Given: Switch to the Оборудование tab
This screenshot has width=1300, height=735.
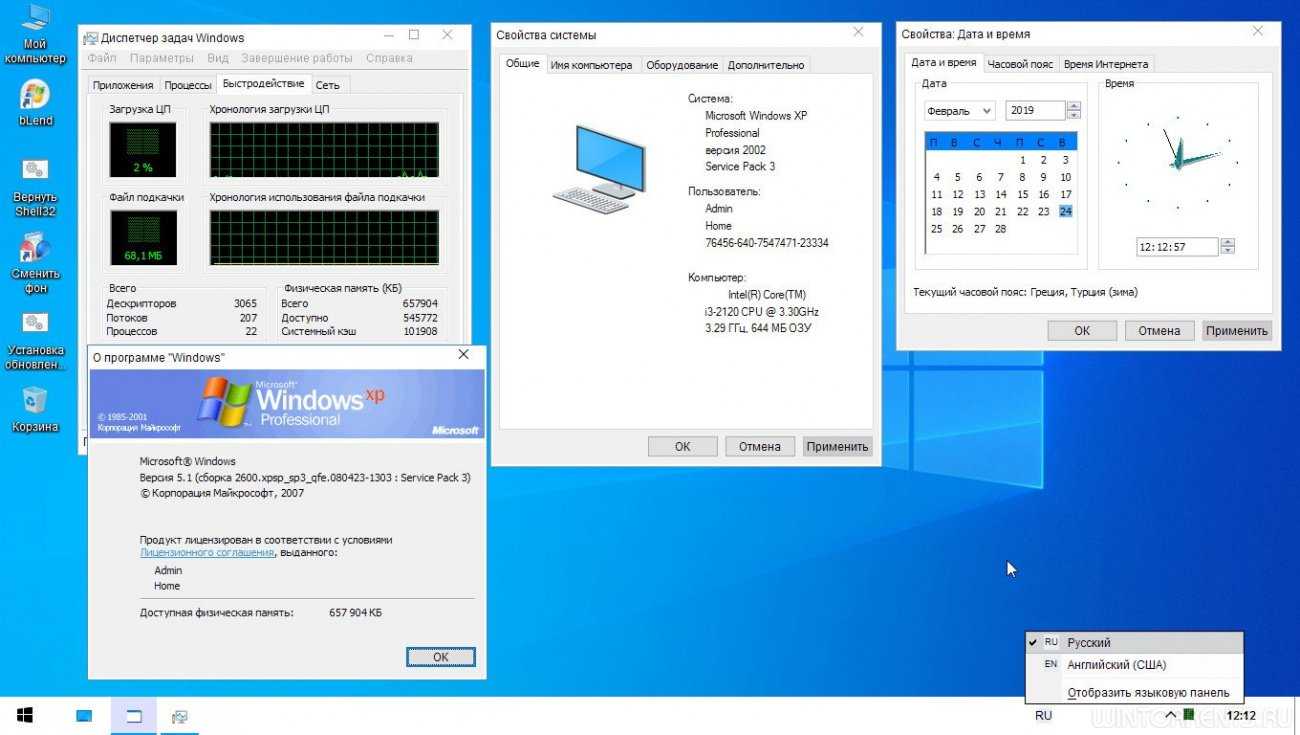Looking at the screenshot, I should 682,65.
